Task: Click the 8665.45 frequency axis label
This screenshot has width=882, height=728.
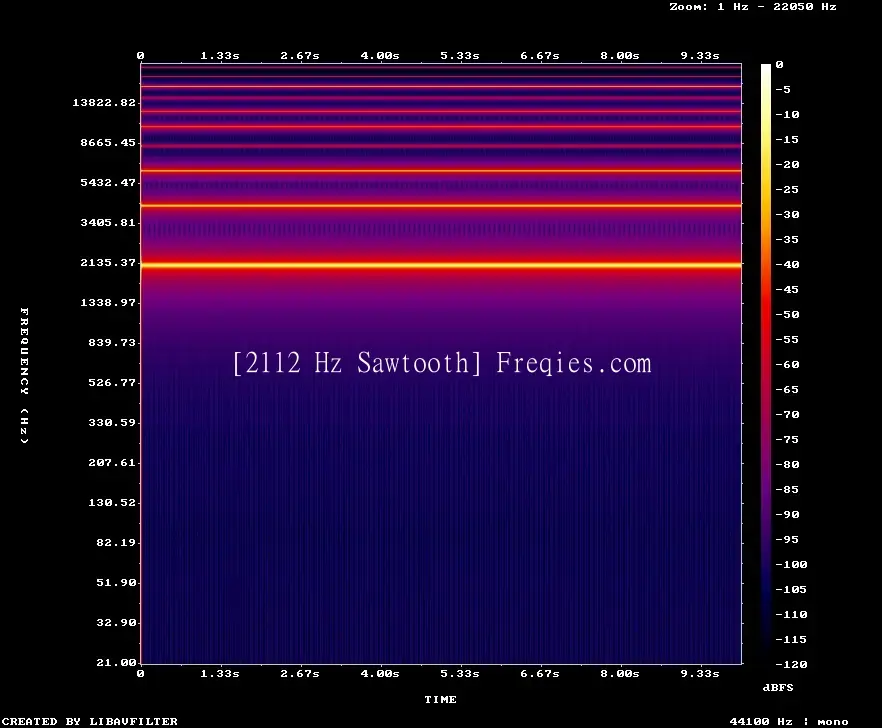Action: click(x=108, y=142)
